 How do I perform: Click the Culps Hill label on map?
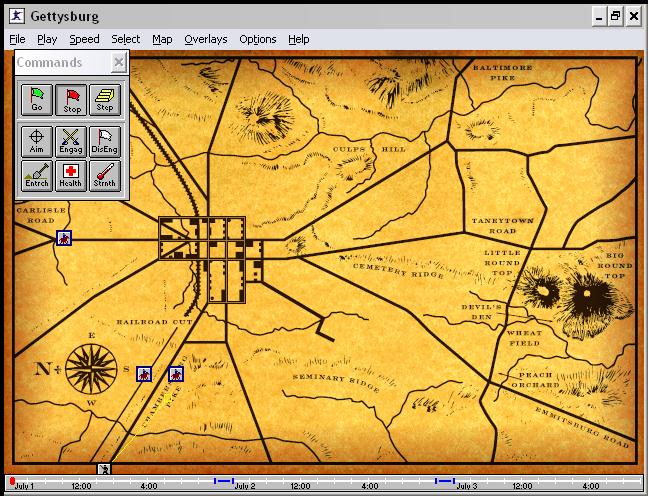coord(369,149)
